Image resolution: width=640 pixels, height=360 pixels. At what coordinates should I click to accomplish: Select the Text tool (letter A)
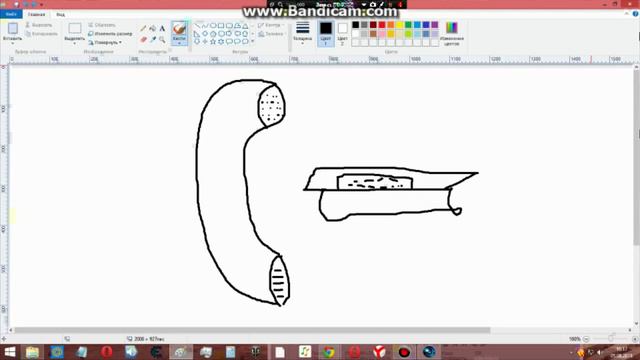162,29
